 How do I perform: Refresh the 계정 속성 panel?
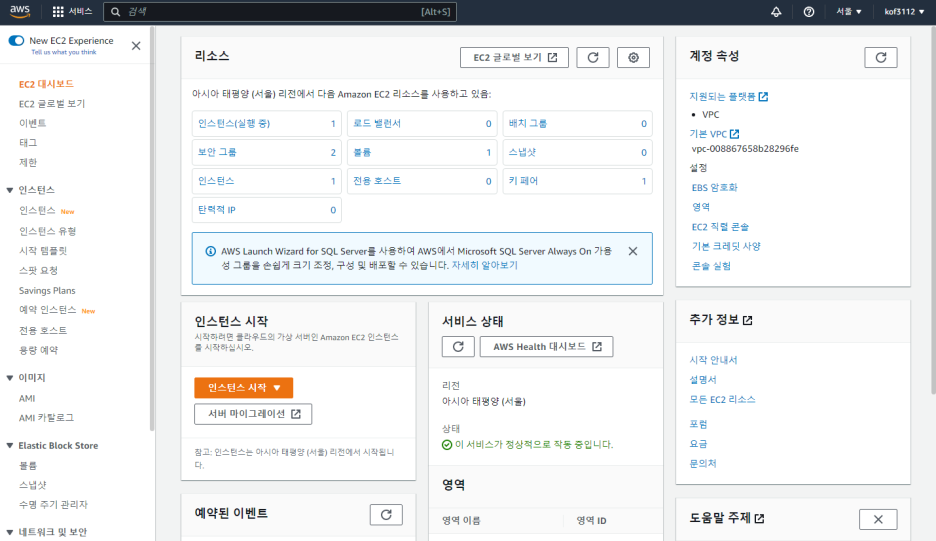880,57
